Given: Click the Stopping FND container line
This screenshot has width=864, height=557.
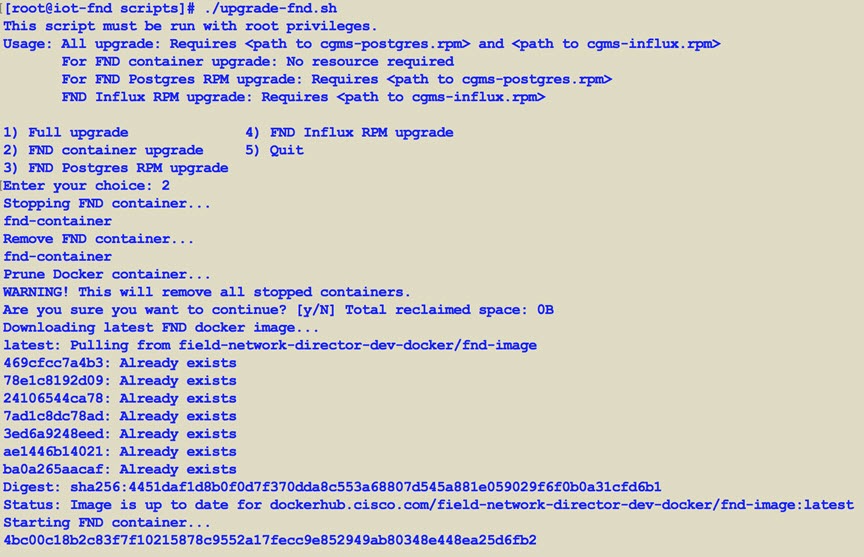Looking at the screenshot, I should [107, 204].
